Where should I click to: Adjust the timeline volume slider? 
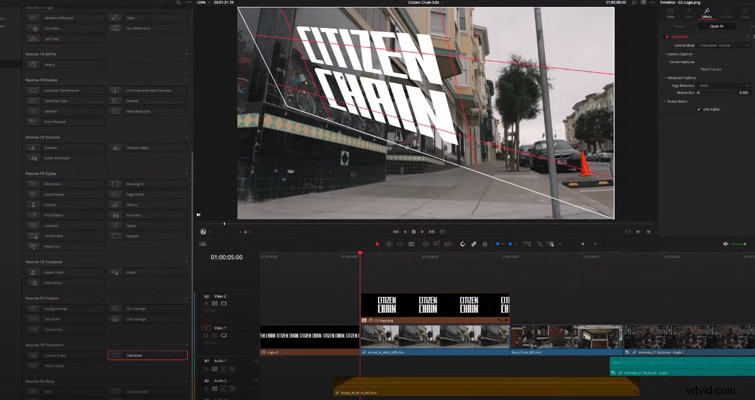[x=739, y=244]
